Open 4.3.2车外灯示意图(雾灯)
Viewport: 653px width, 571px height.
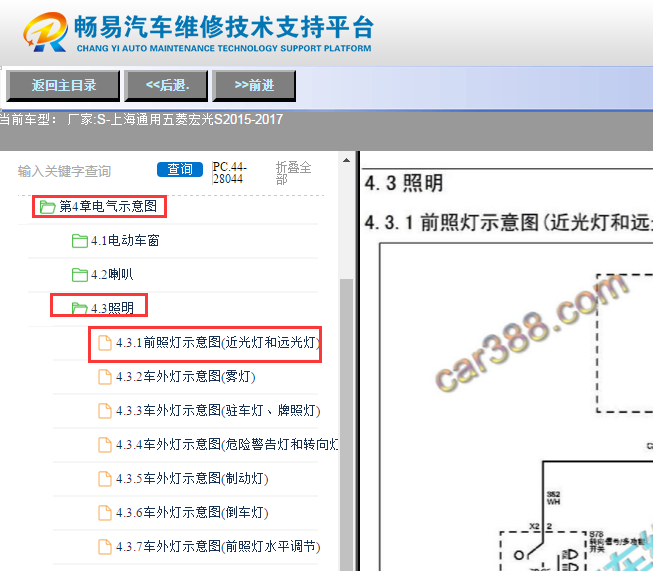185,377
